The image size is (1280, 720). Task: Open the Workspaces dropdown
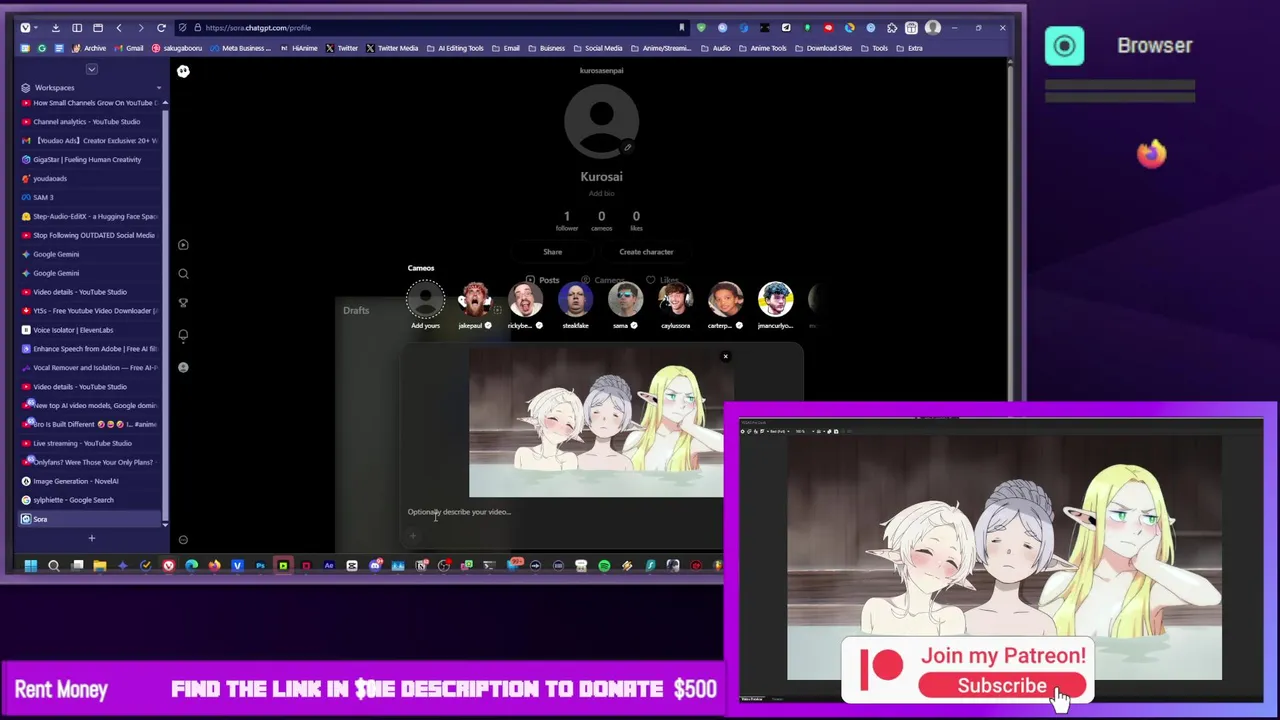pyautogui.click(x=90, y=87)
